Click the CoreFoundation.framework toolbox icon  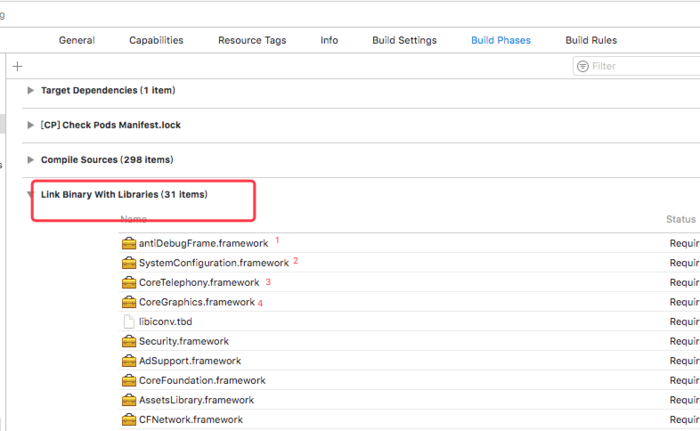pyautogui.click(x=128, y=380)
